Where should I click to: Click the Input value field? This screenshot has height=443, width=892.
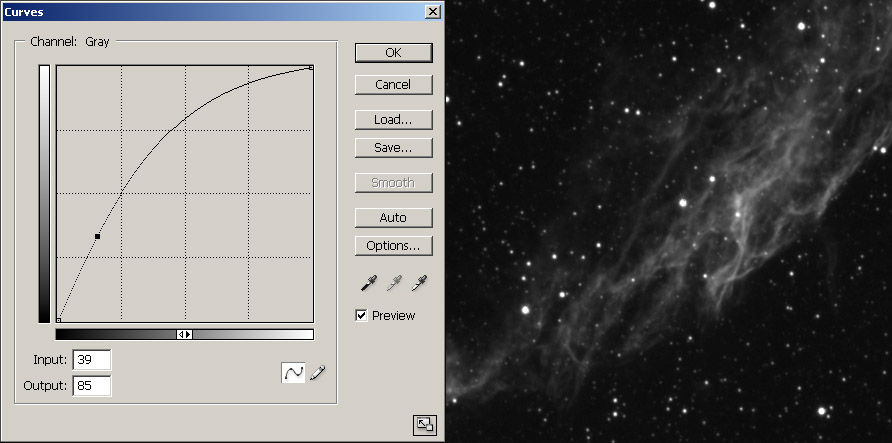[91, 360]
